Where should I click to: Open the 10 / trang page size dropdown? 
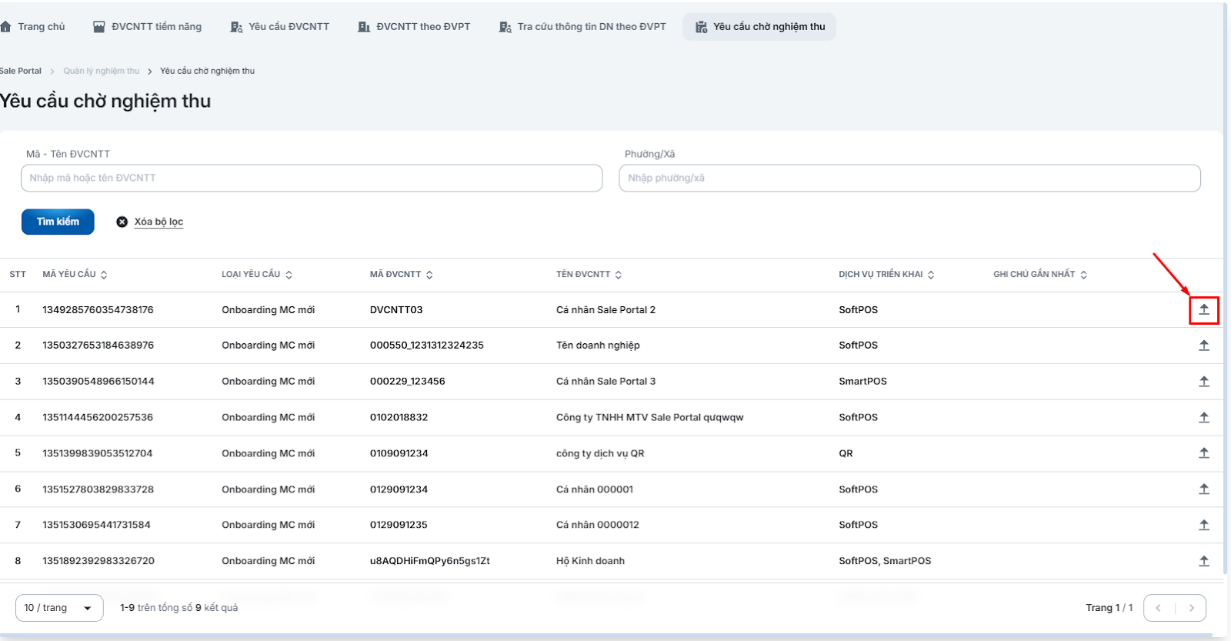59,608
